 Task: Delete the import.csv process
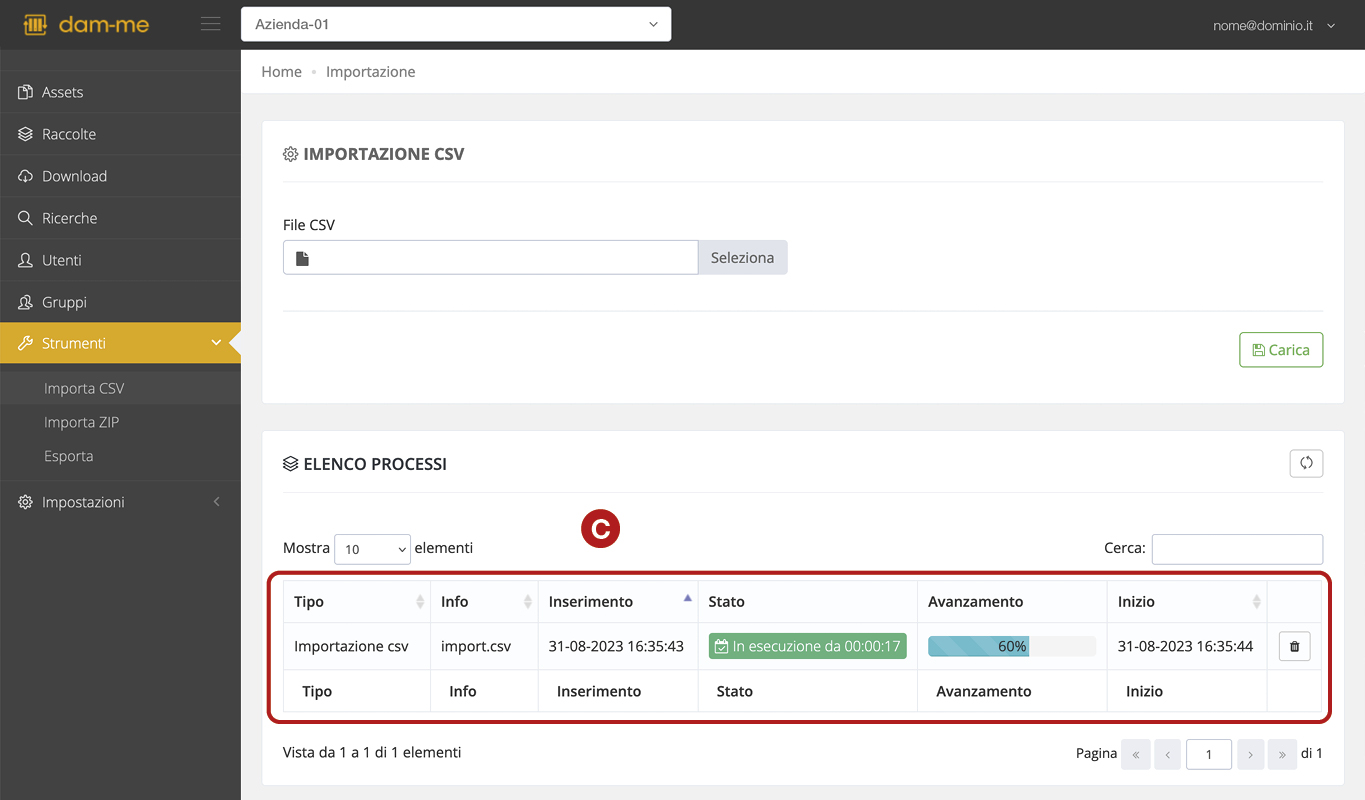click(x=1294, y=646)
